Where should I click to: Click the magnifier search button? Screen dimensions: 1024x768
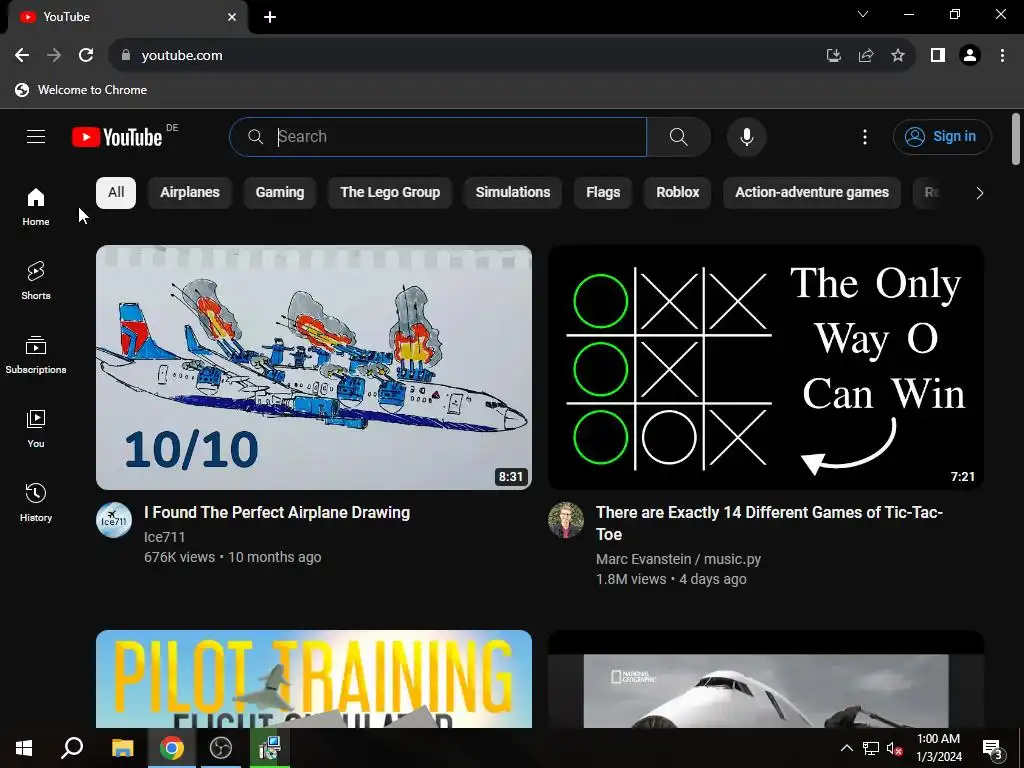coord(679,136)
